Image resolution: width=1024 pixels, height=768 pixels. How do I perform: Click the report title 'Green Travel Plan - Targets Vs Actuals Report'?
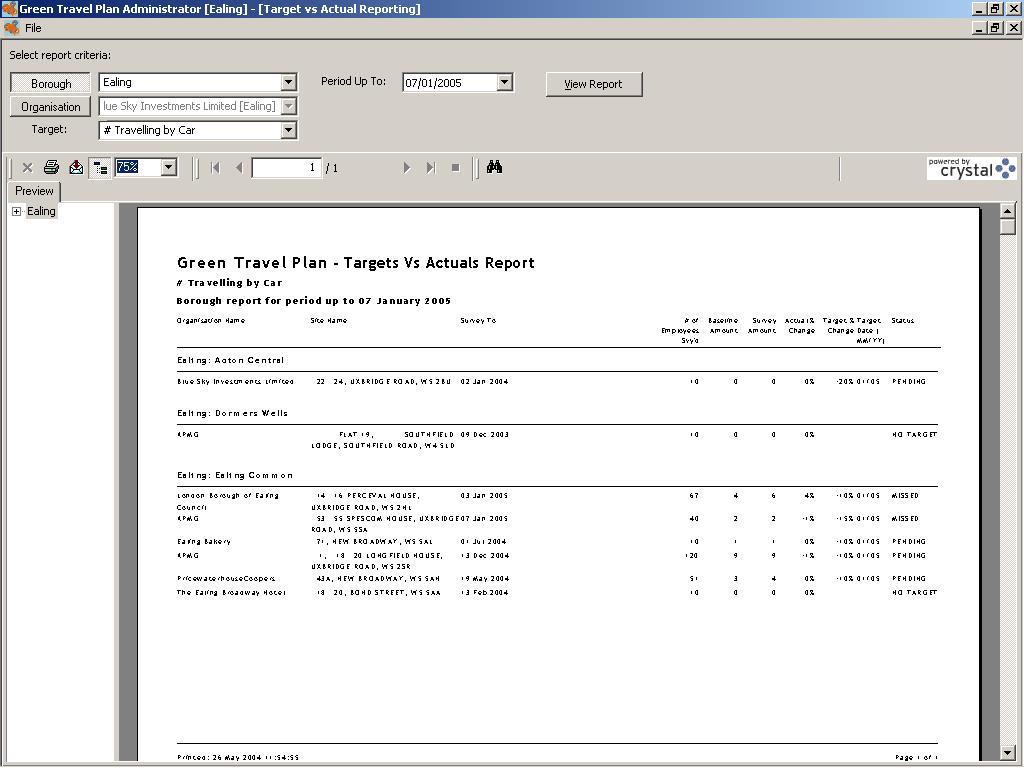tap(356, 263)
